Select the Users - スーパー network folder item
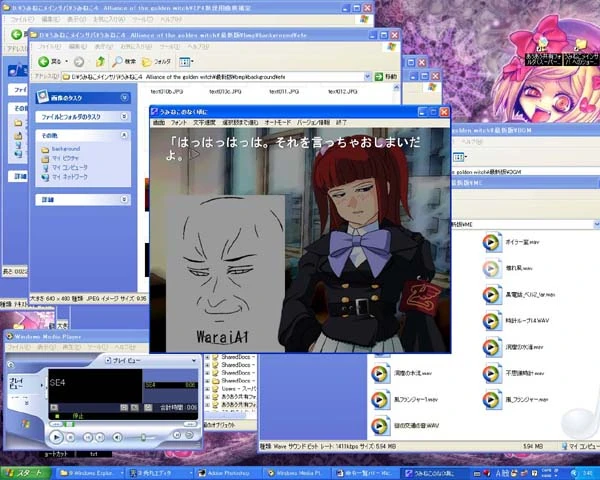The height and width of the screenshot is (480, 600). point(234,388)
